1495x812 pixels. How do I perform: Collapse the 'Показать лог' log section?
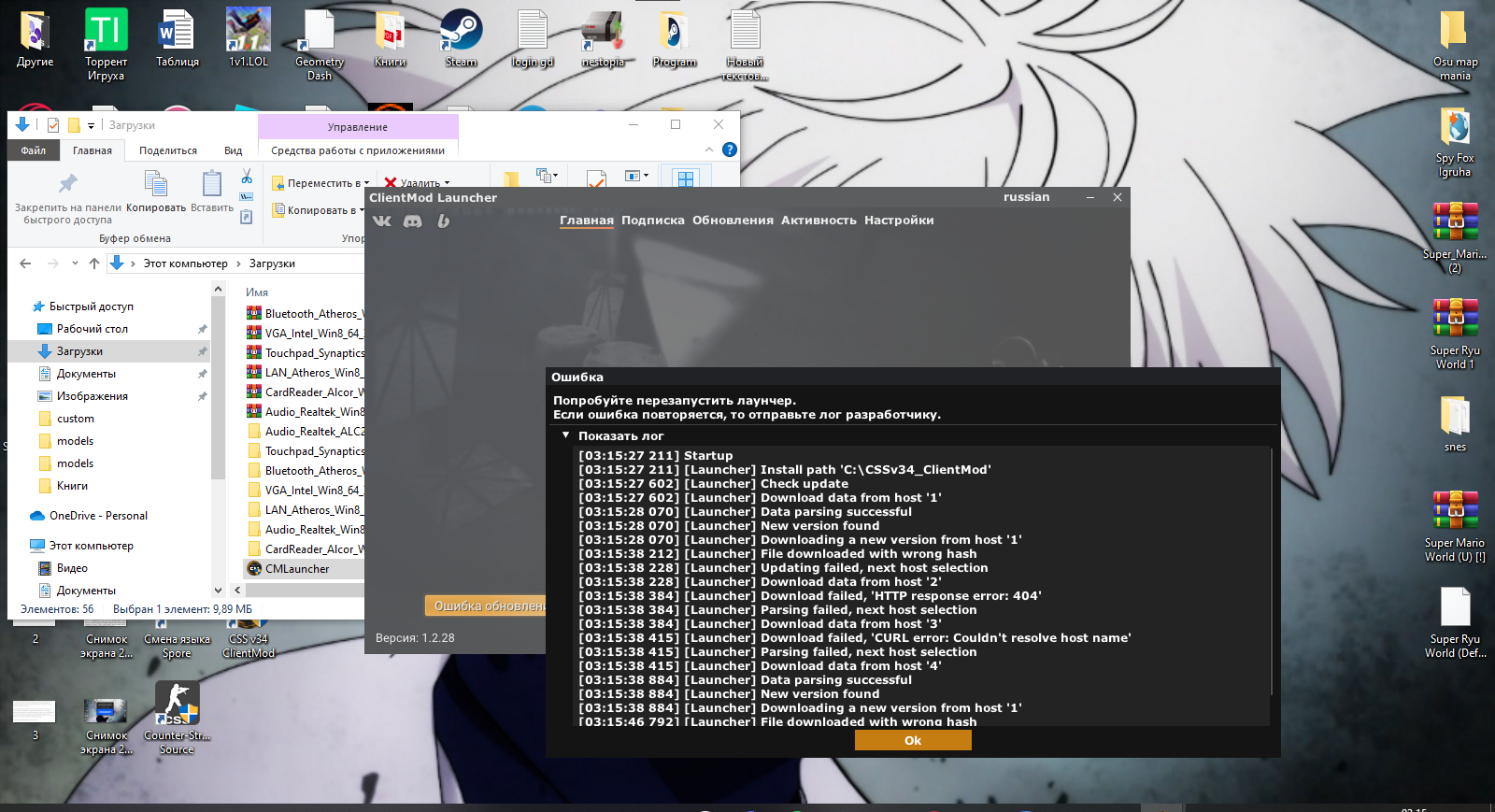pos(566,435)
